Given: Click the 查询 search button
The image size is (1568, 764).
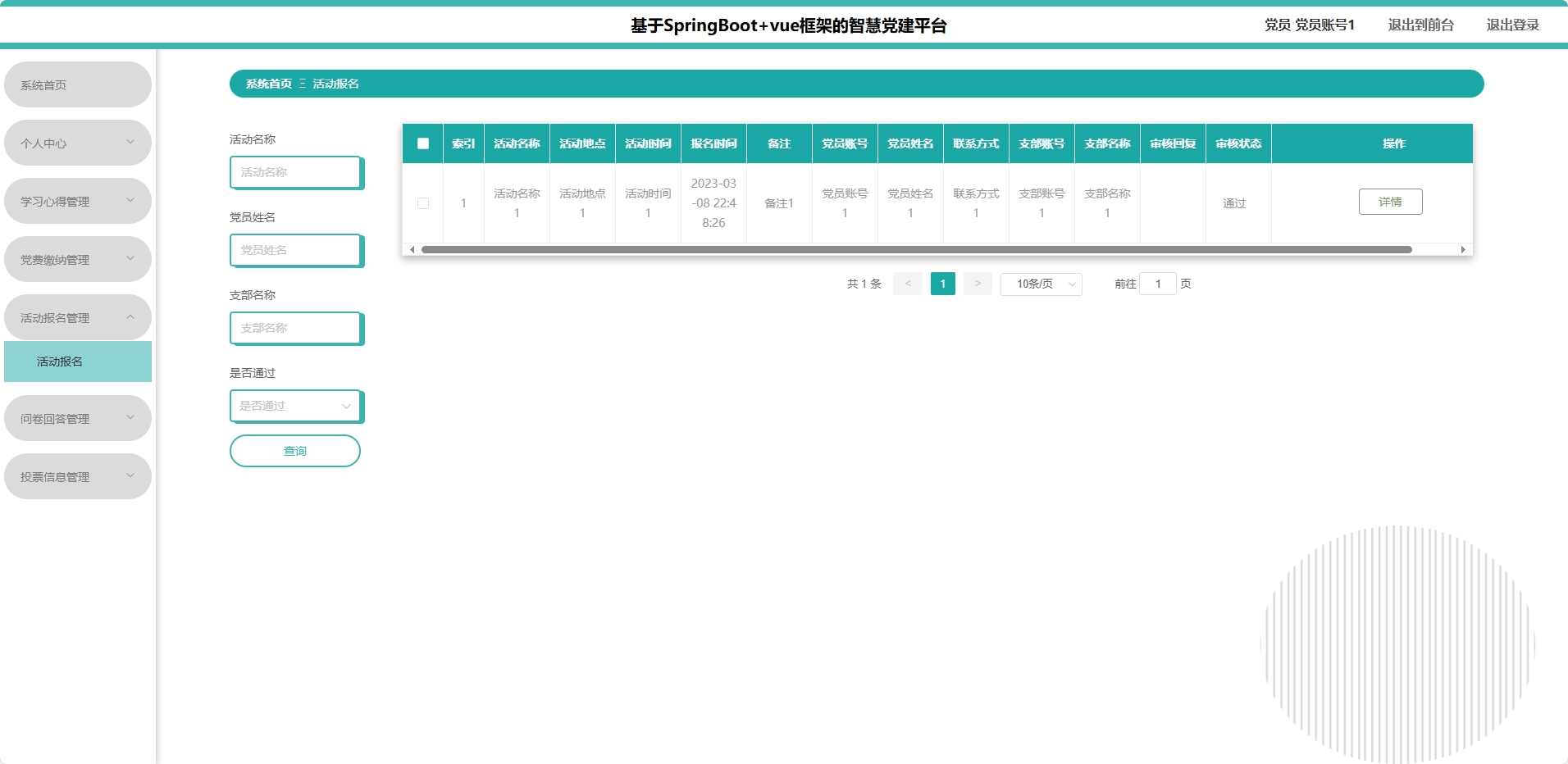Looking at the screenshot, I should click(295, 451).
